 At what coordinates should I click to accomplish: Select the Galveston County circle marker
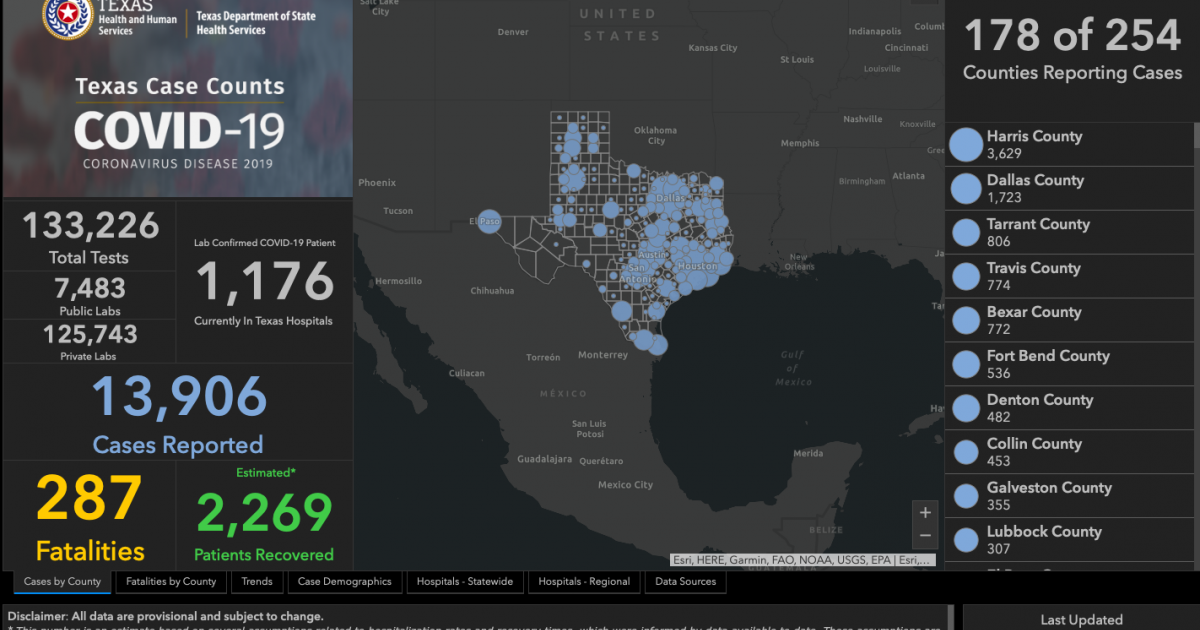966,496
